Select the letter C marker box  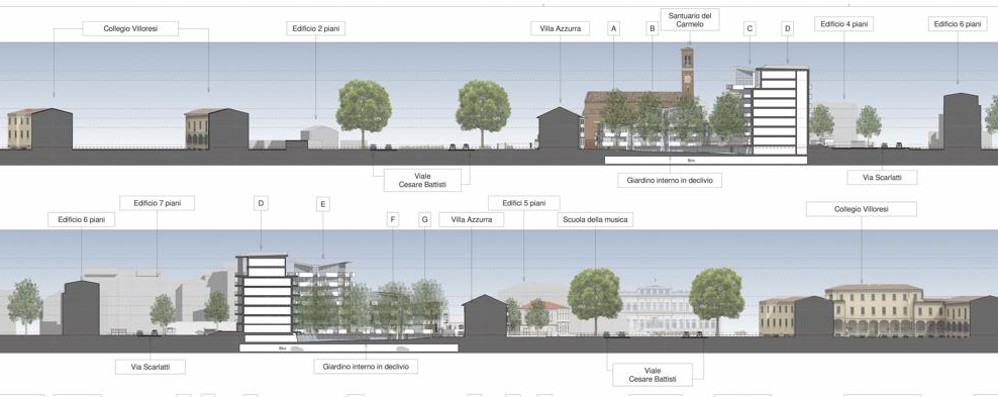[x=750, y=29]
